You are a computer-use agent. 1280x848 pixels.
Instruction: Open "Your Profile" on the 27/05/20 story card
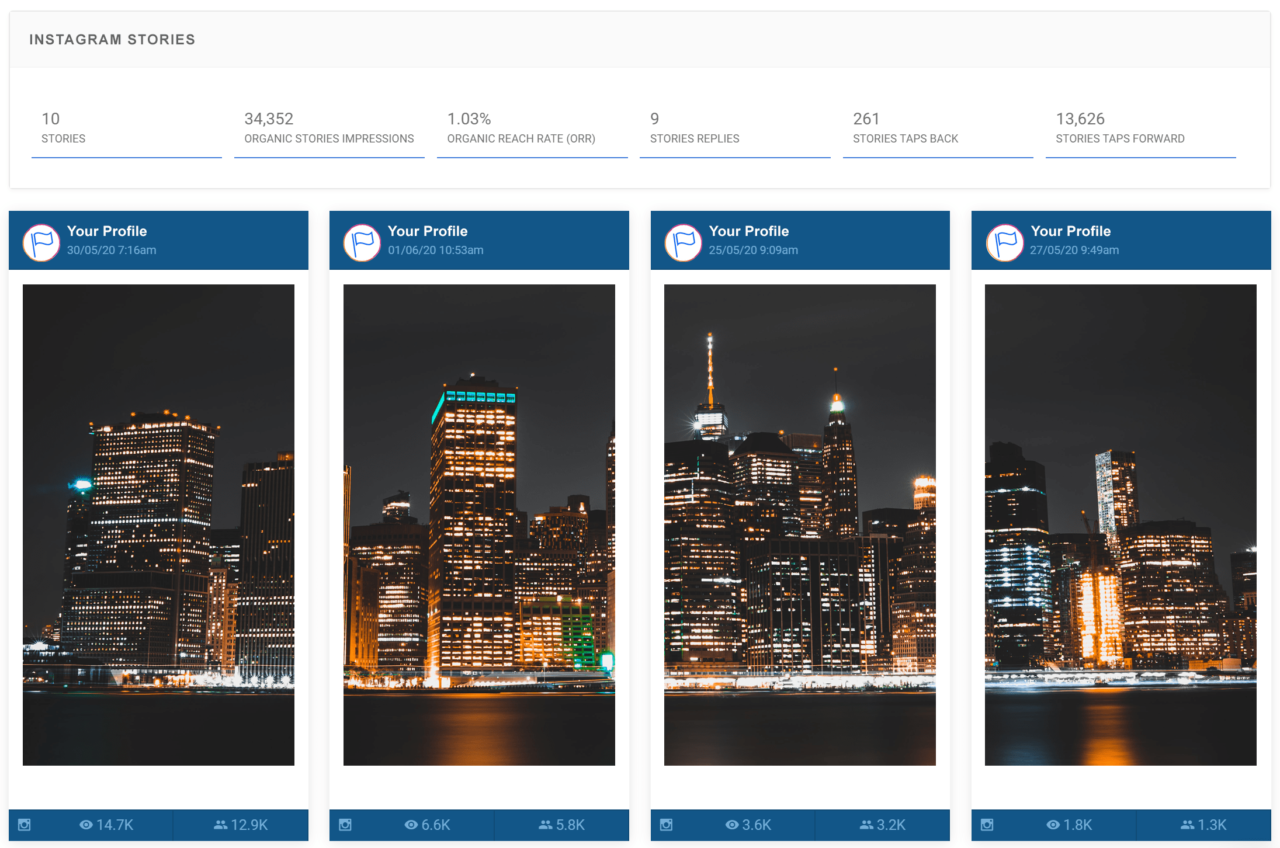click(x=1070, y=231)
